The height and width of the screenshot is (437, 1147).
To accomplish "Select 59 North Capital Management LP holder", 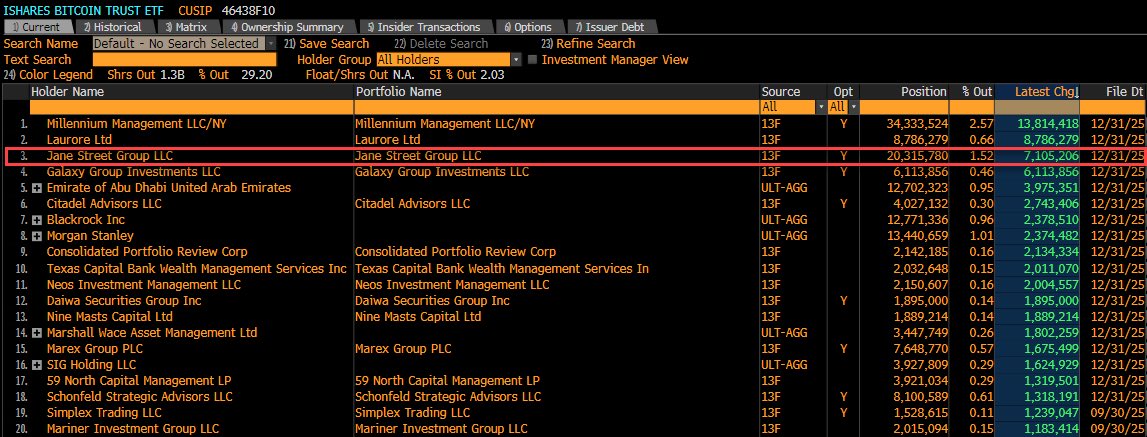I will tap(139, 381).
